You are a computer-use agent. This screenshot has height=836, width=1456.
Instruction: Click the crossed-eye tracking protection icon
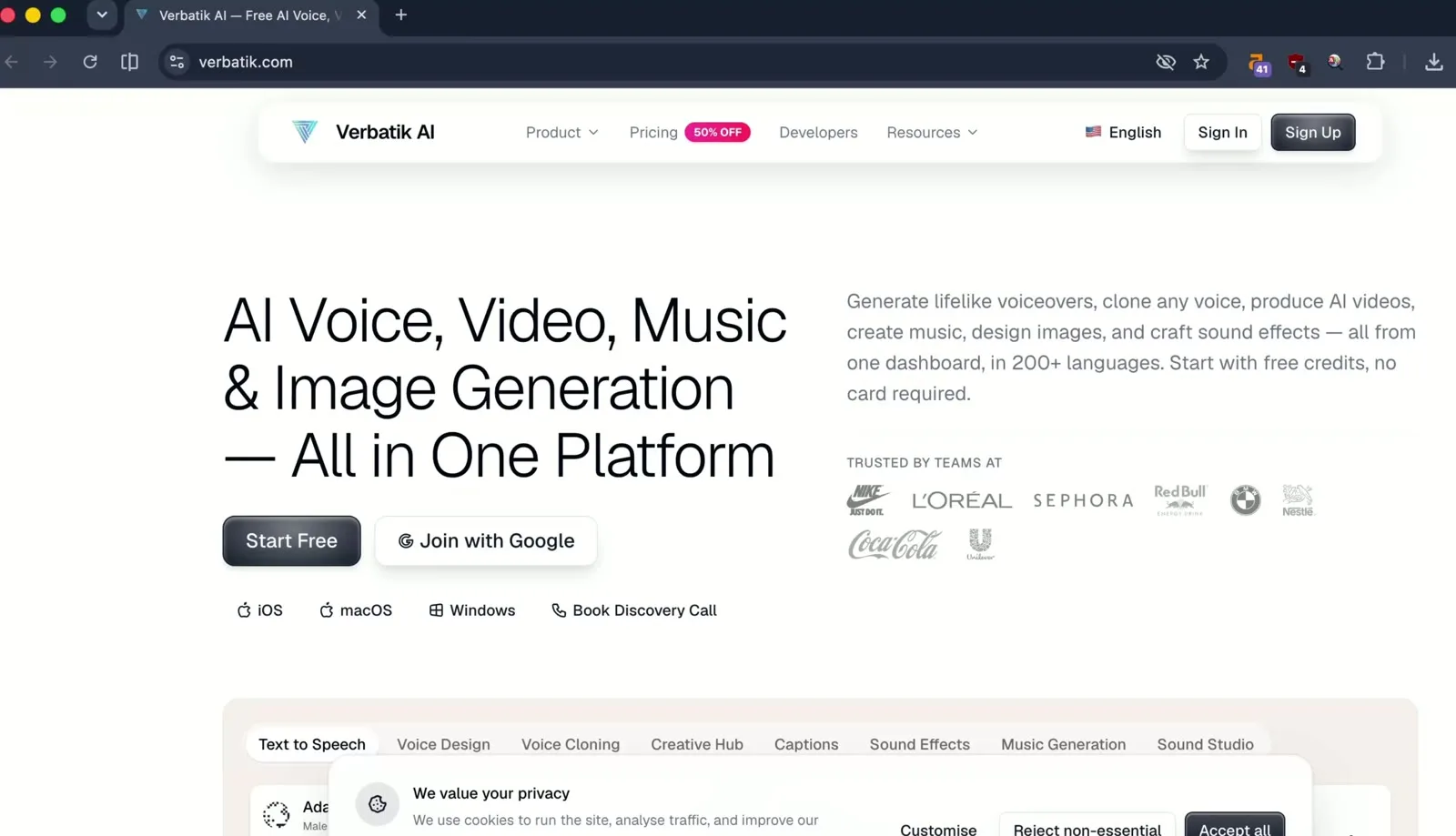click(1166, 62)
